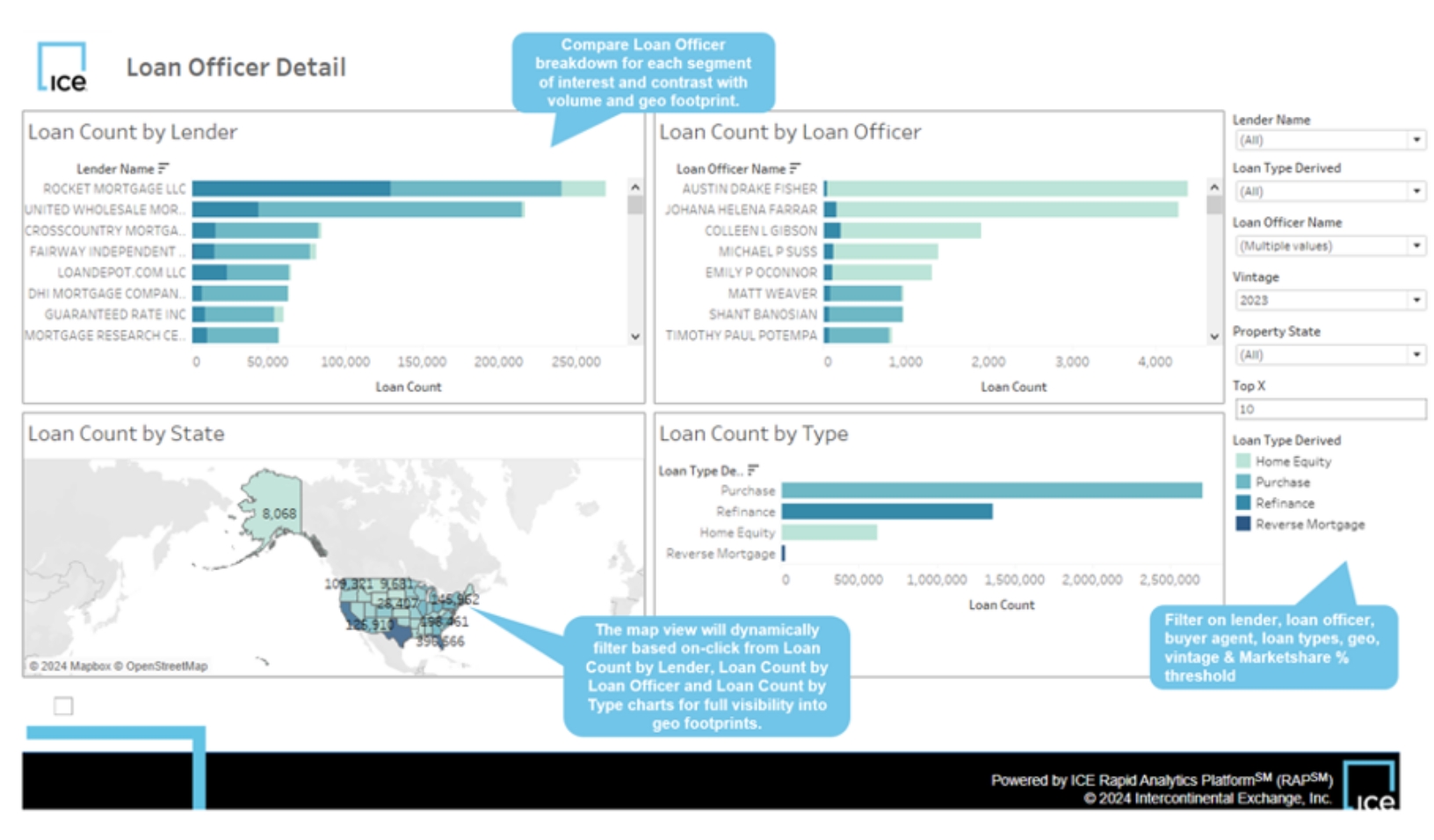Image resolution: width=1434 pixels, height=840 pixels.
Task: Click the Top X input field
Action: click(x=1329, y=409)
